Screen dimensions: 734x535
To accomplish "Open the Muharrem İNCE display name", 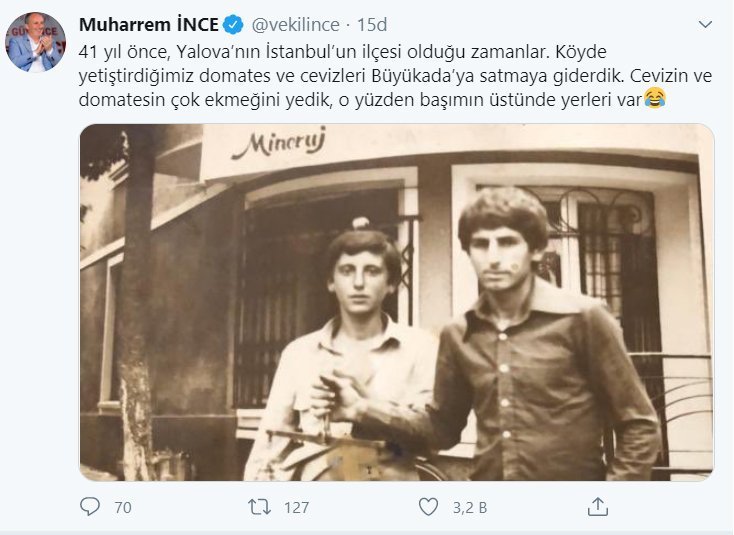I will pos(149,25).
